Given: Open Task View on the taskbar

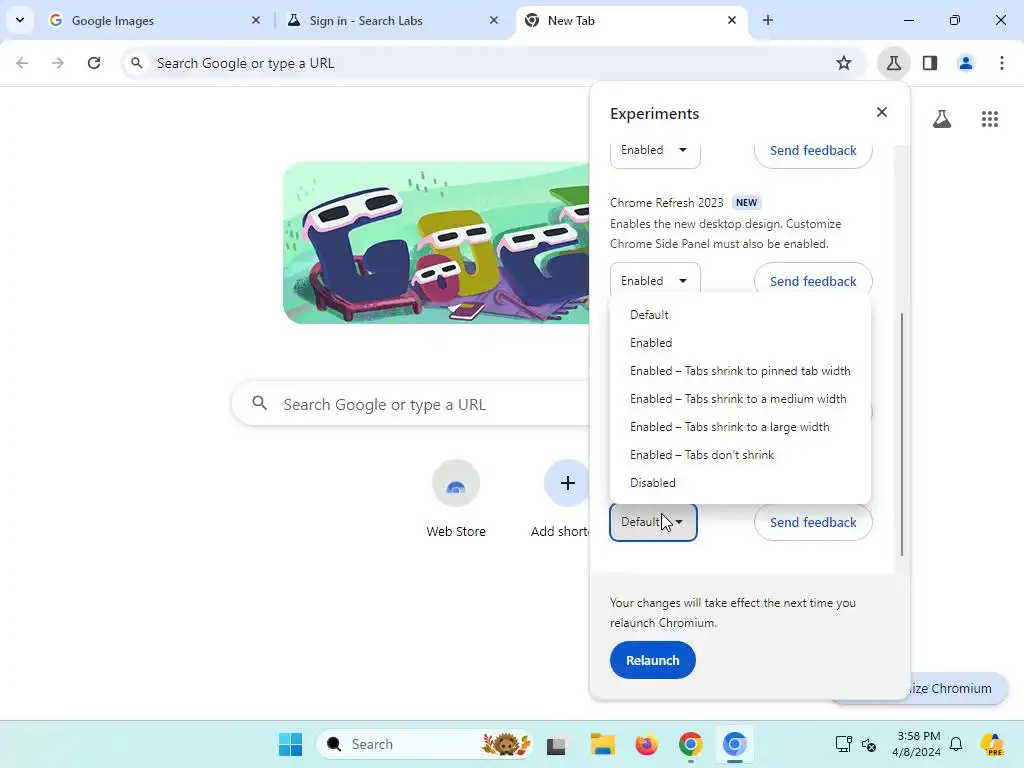Looking at the screenshot, I should [x=556, y=744].
